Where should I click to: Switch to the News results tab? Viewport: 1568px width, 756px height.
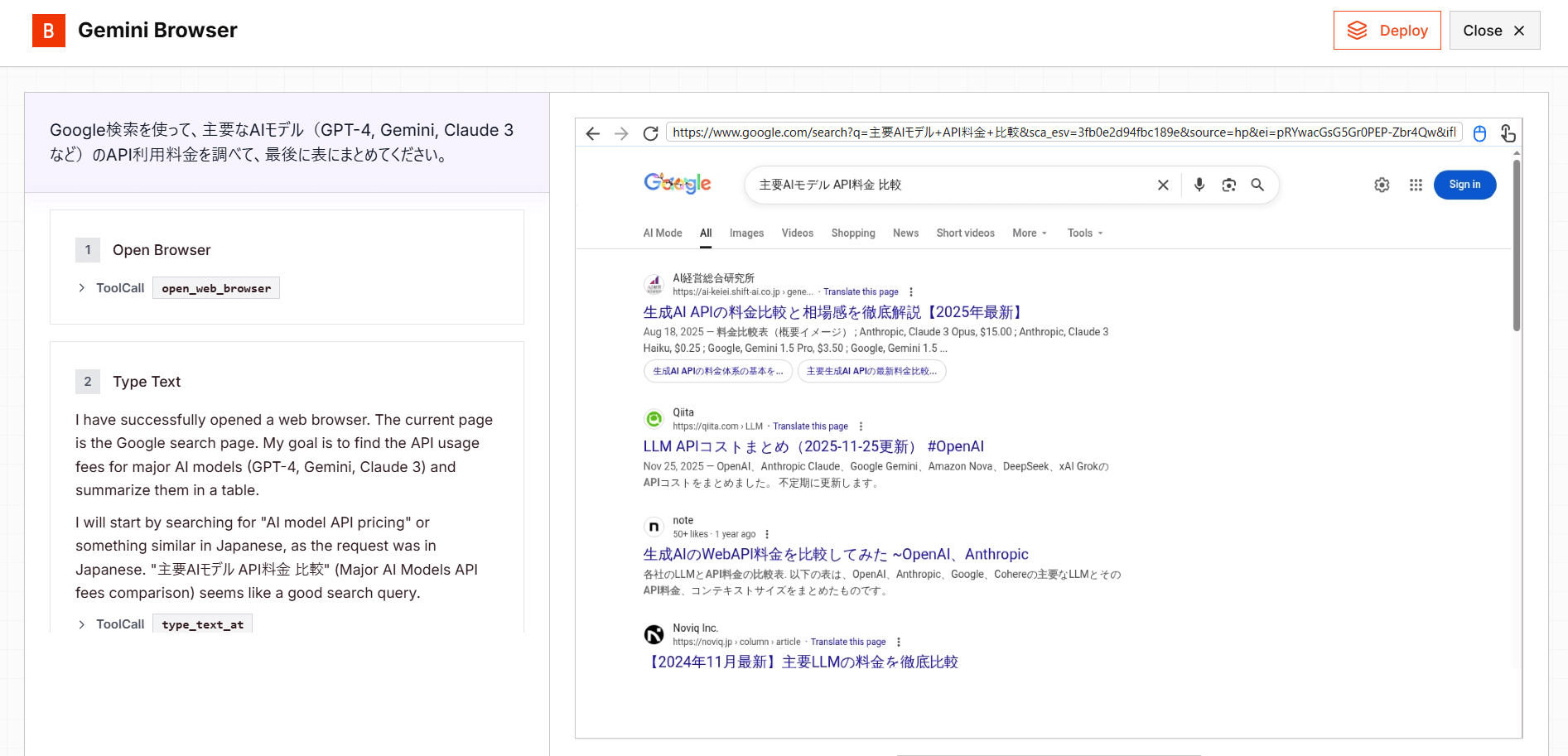pos(905,234)
